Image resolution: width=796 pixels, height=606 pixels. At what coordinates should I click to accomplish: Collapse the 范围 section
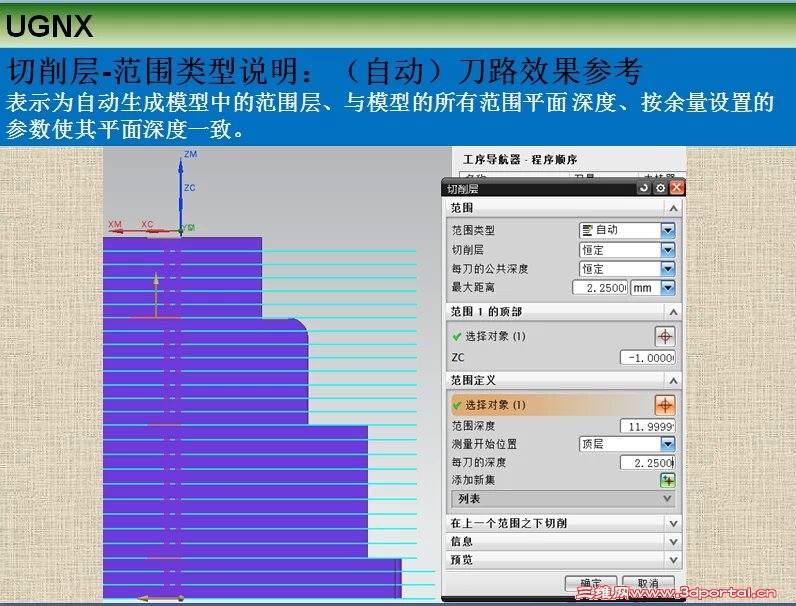(x=673, y=209)
